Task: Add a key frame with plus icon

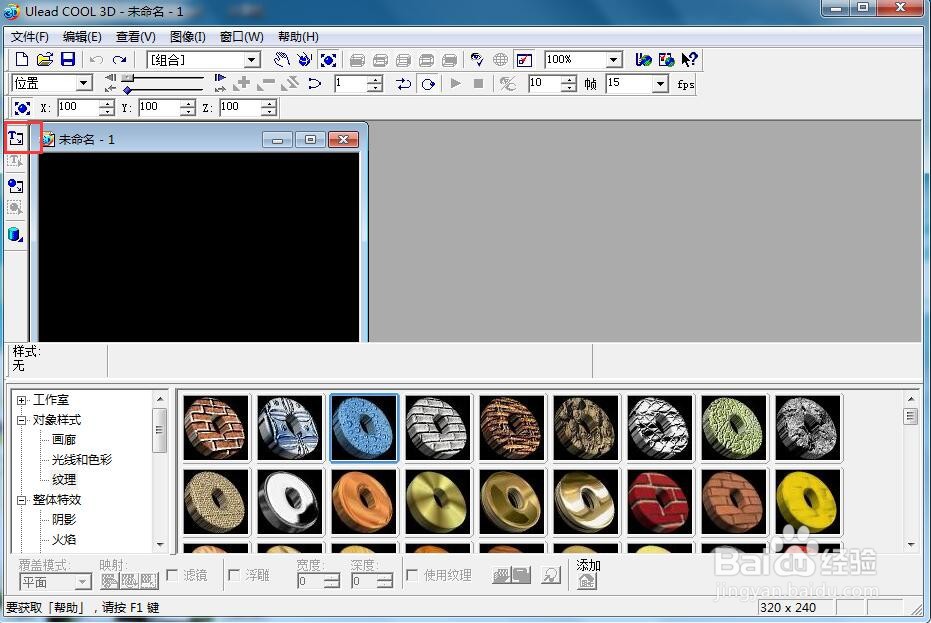Action: click(242, 83)
